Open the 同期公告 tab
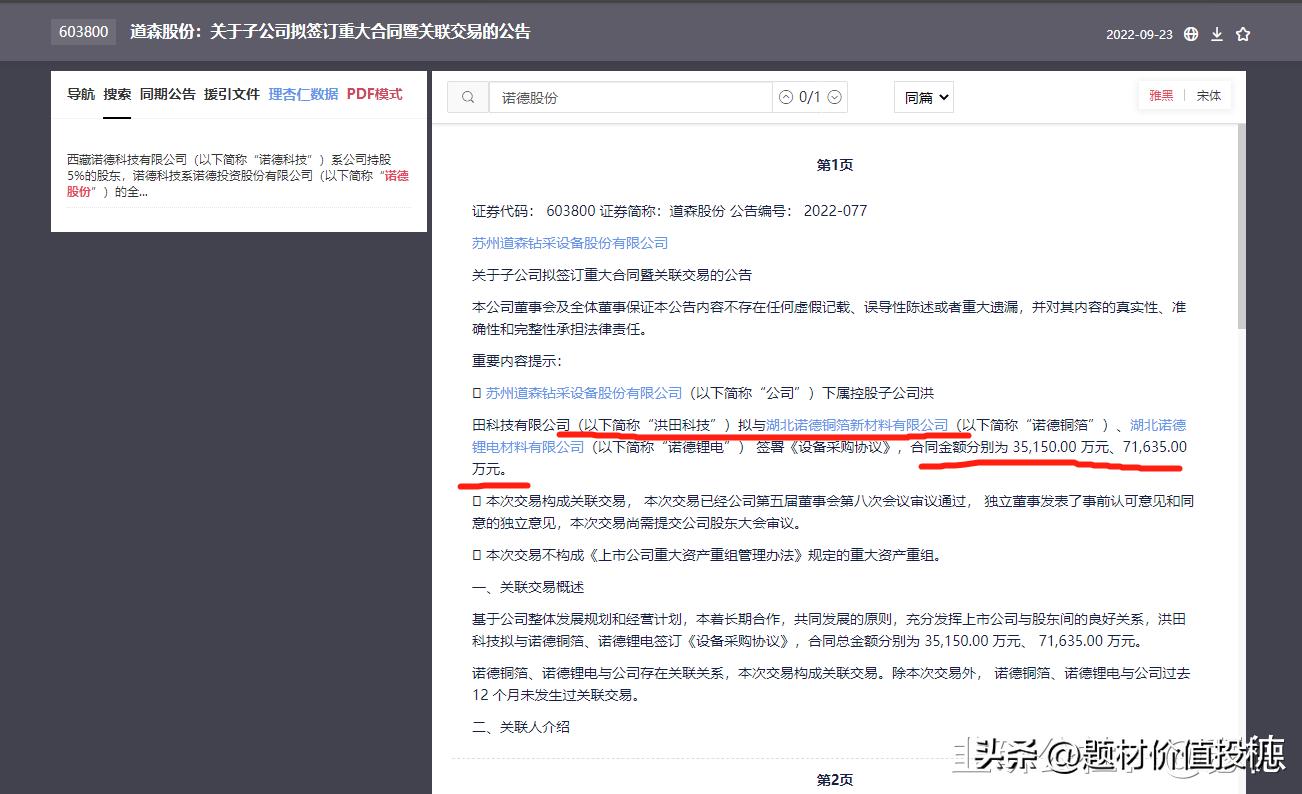Image resolution: width=1302 pixels, height=794 pixels. 167,94
